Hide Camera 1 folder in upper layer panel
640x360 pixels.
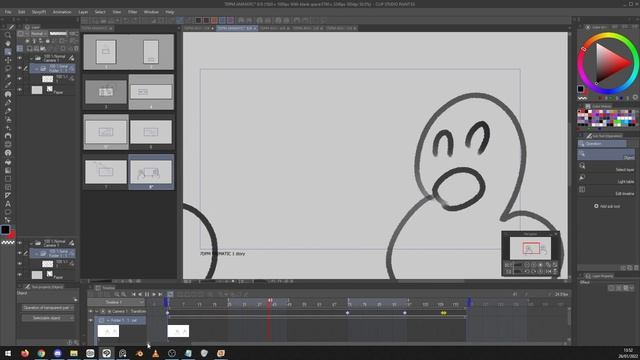[x=20, y=58]
